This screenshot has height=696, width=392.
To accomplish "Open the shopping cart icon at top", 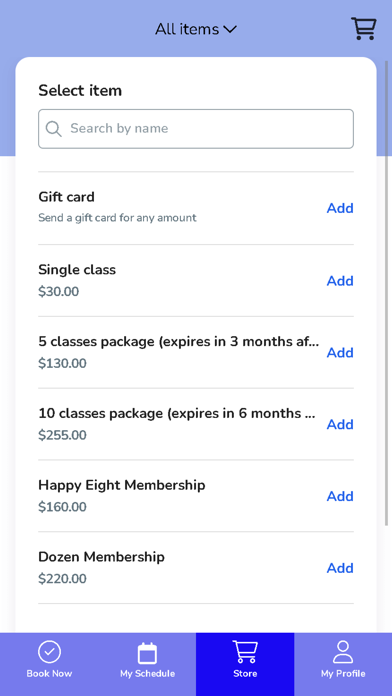I will coord(364,29).
